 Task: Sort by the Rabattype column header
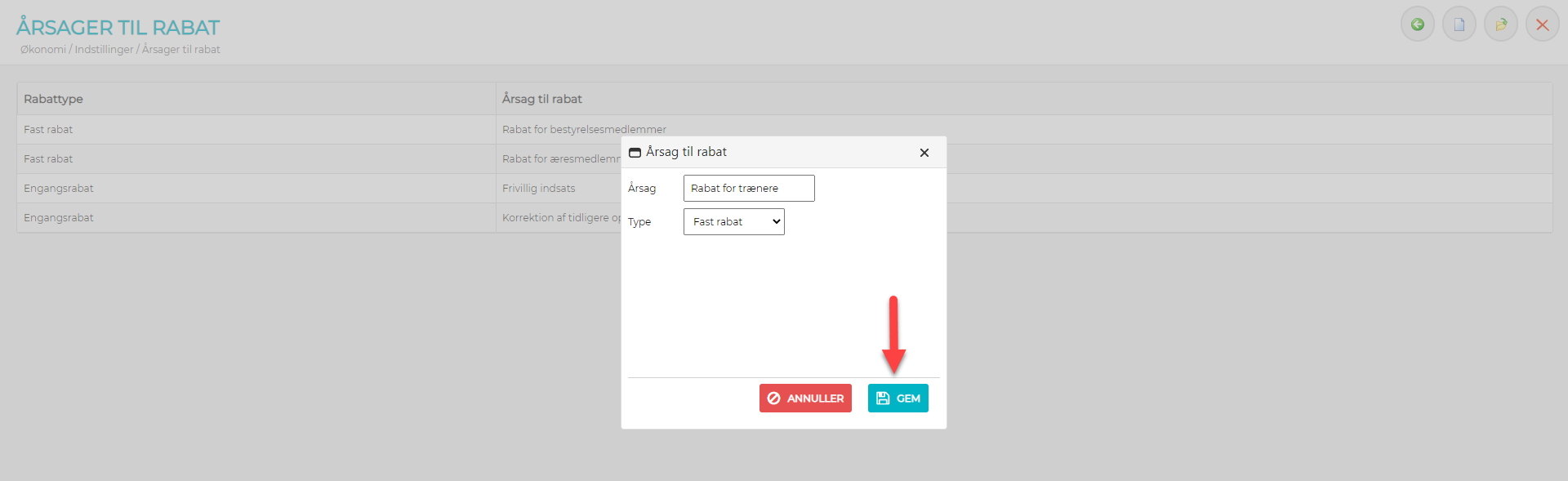pos(53,99)
